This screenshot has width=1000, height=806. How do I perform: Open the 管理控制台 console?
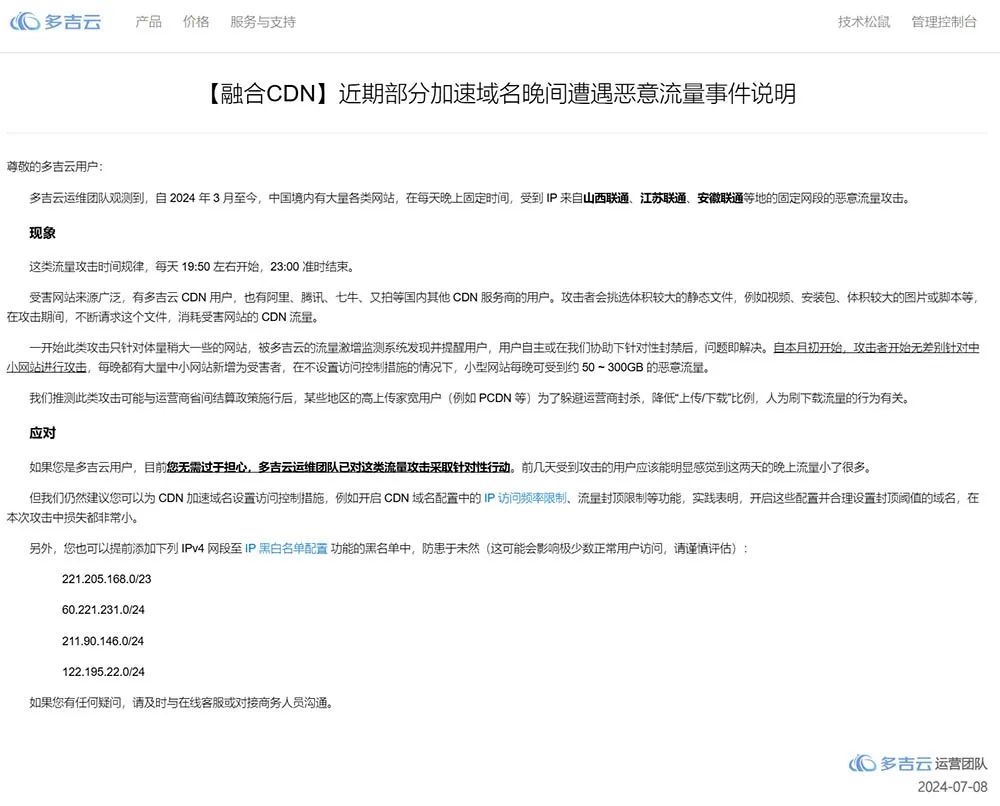point(944,22)
